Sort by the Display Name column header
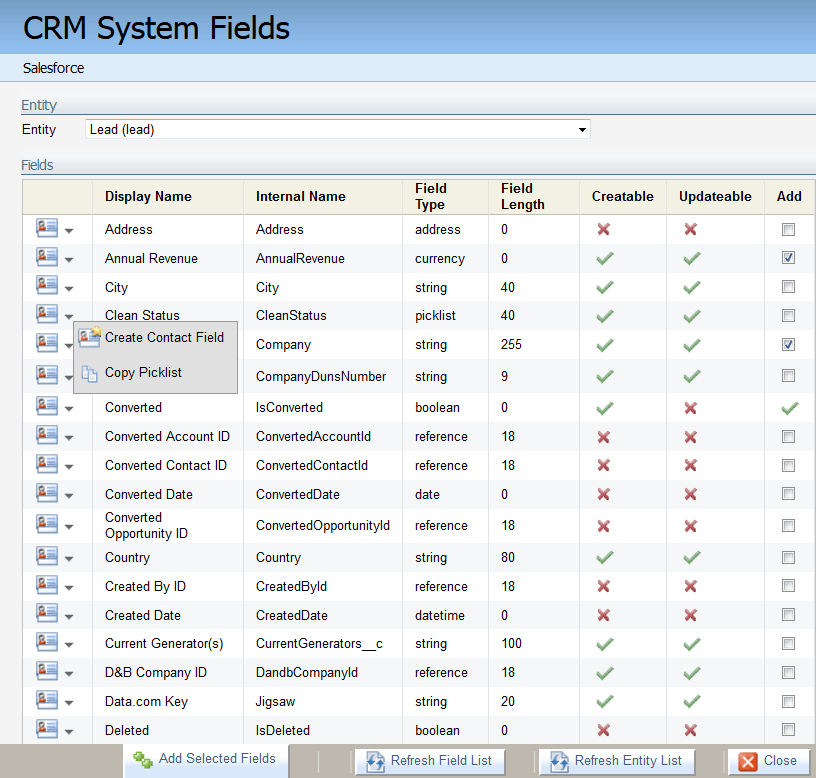The image size is (816, 778). point(148,196)
